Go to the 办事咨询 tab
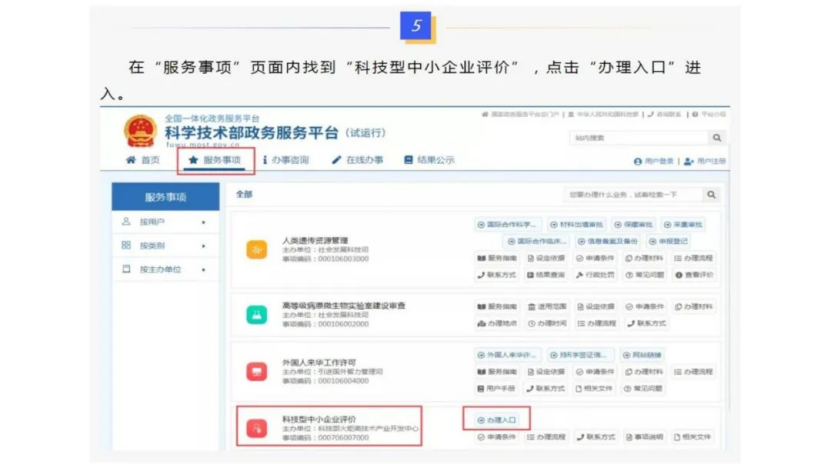 coord(286,160)
